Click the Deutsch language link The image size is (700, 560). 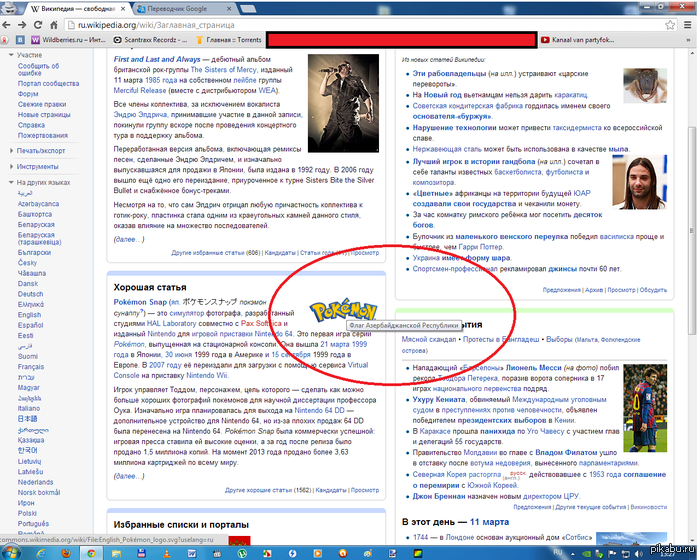(31, 294)
